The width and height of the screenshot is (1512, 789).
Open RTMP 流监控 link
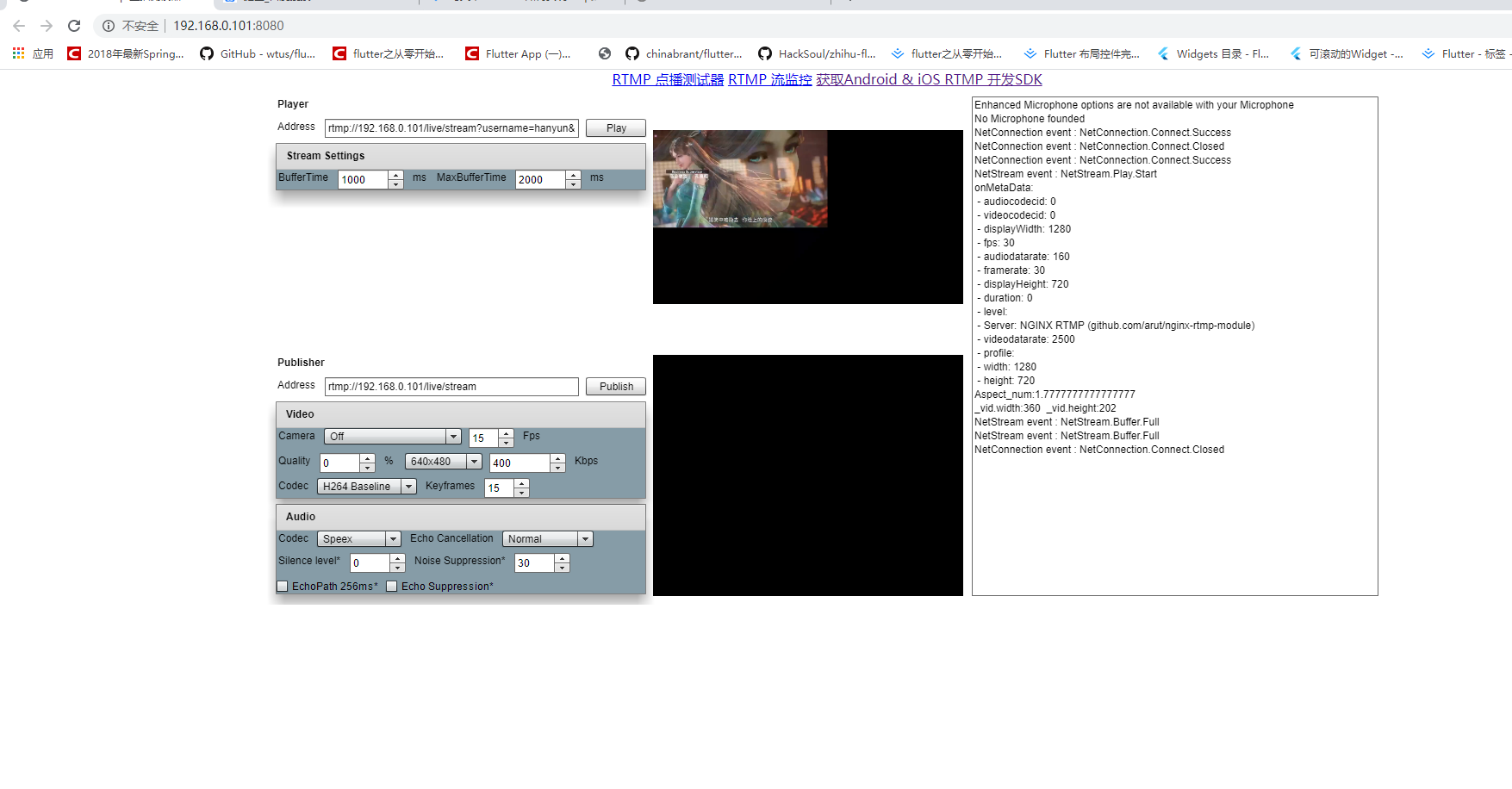770,79
